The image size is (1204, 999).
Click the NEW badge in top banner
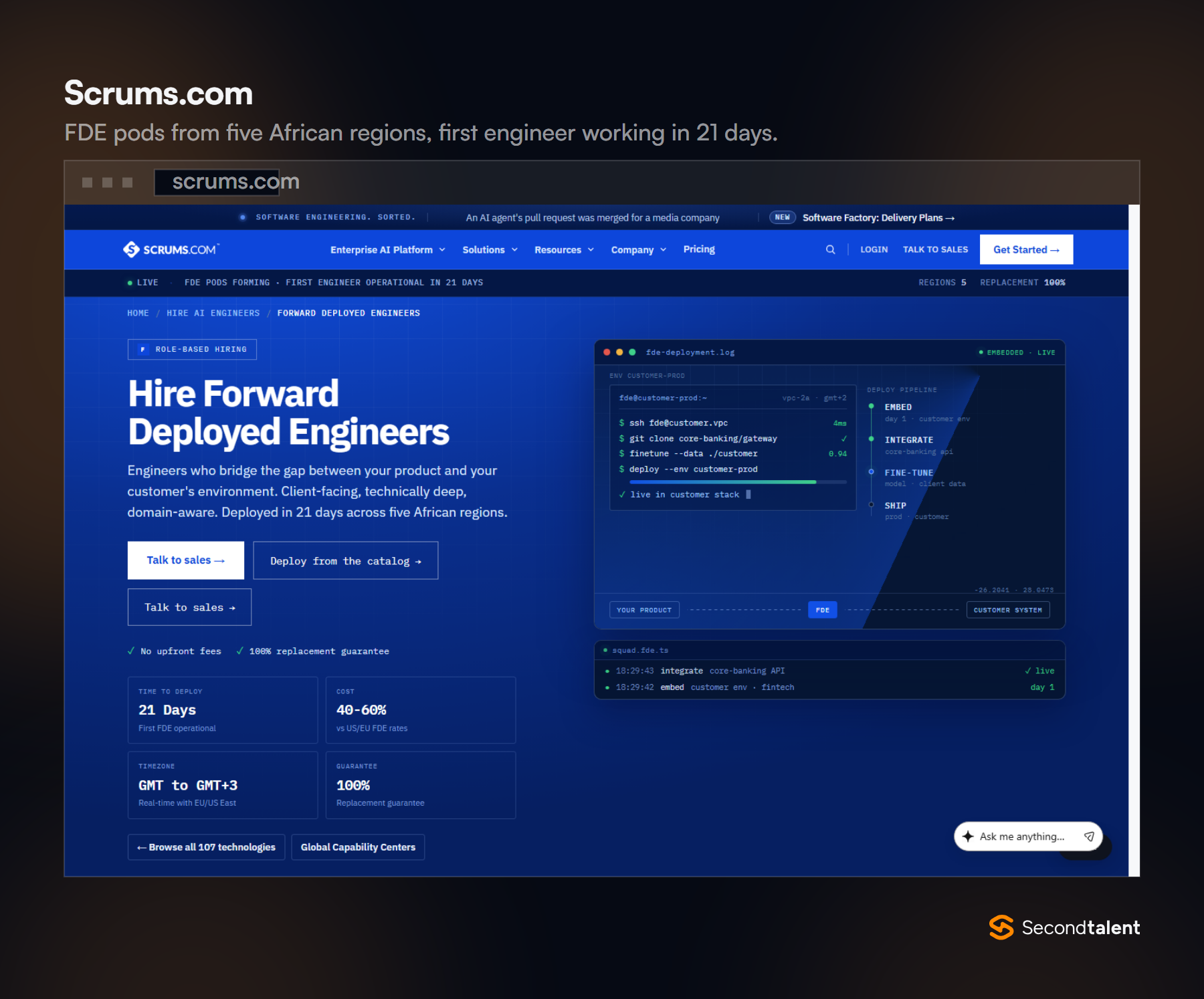(x=782, y=217)
